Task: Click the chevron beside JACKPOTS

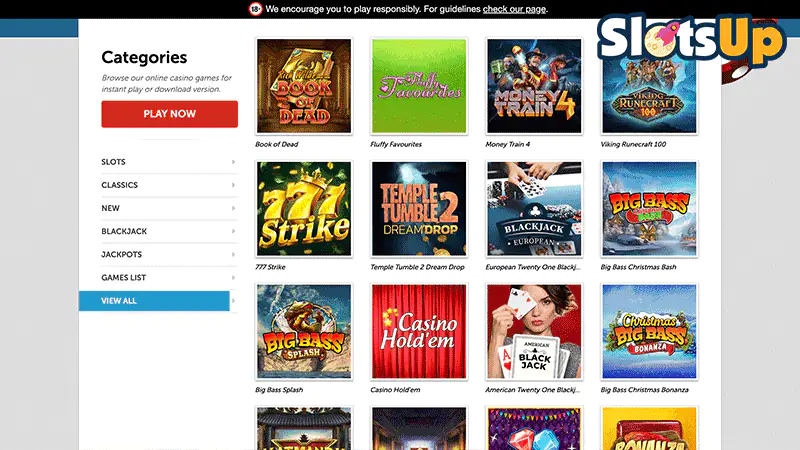Action: tap(233, 254)
